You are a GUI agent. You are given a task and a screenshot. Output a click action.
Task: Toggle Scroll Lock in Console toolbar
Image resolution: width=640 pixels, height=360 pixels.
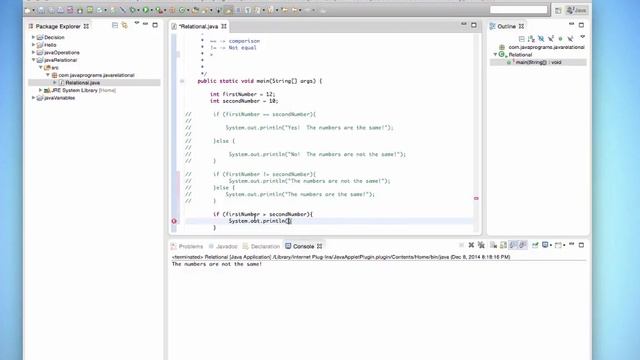point(503,245)
